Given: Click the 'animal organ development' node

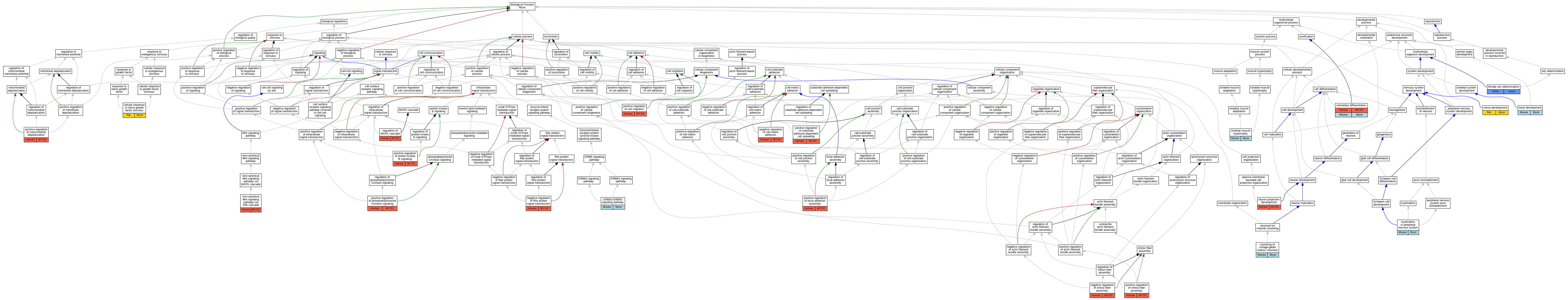Looking at the screenshot, I should coord(1465,53).
